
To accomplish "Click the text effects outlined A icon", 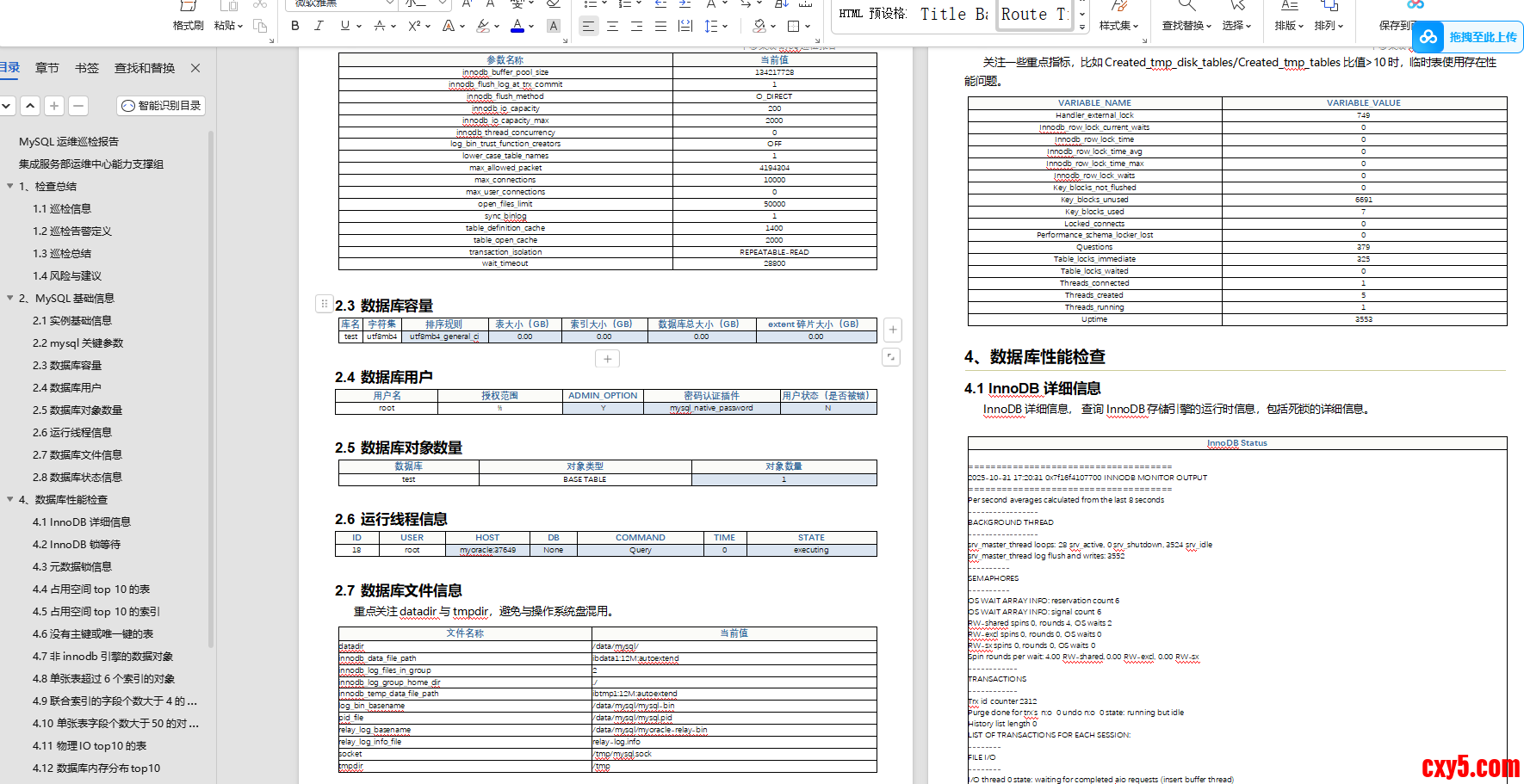I will (449, 26).
